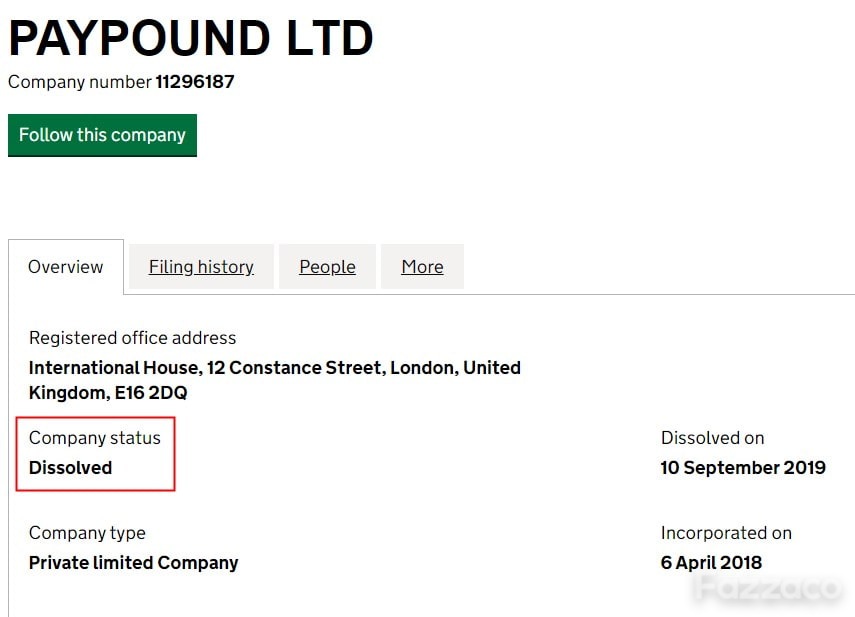Click the Incorporated on label
The image size is (855, 617).
point(726,533)
